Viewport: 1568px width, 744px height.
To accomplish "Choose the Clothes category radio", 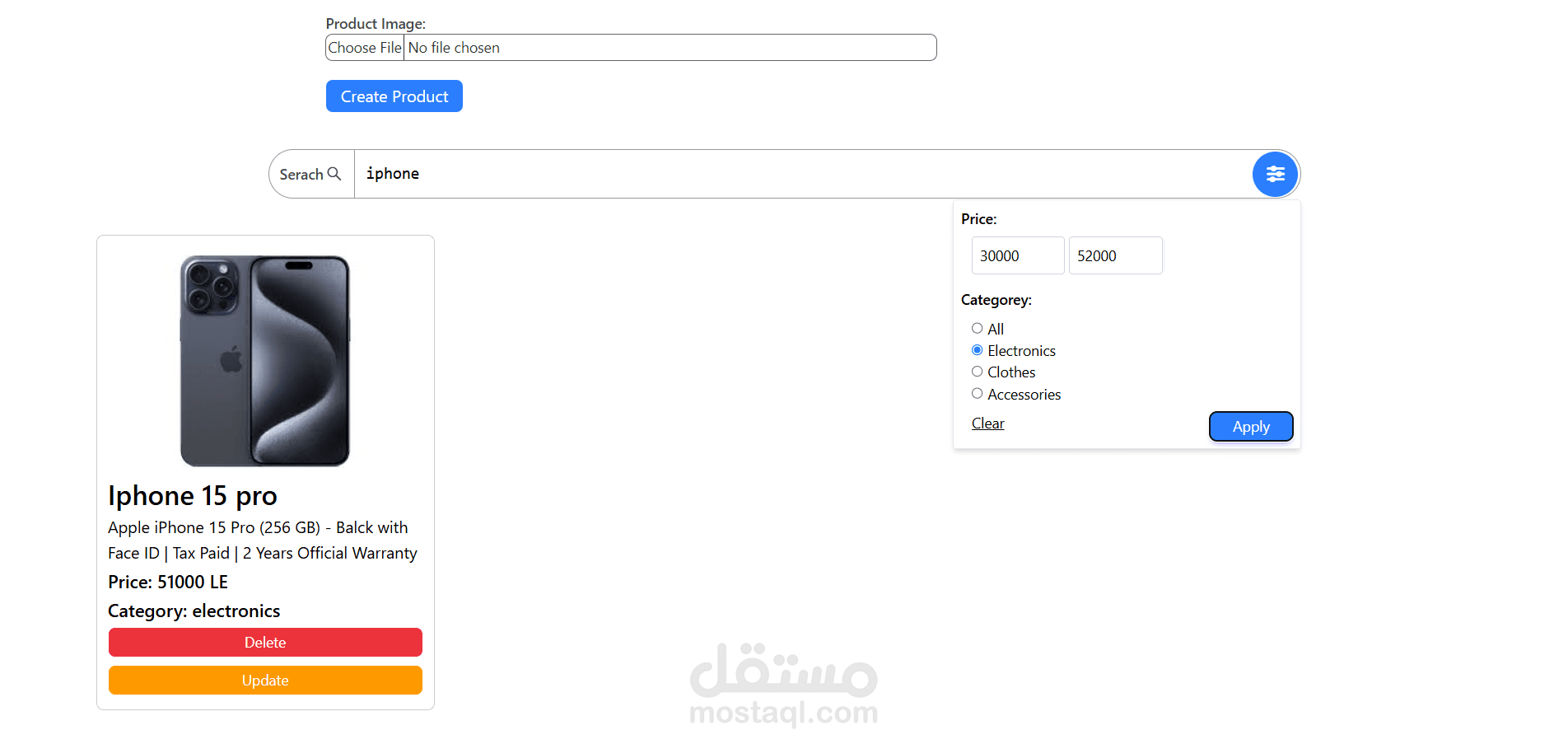I will [977, 372].
